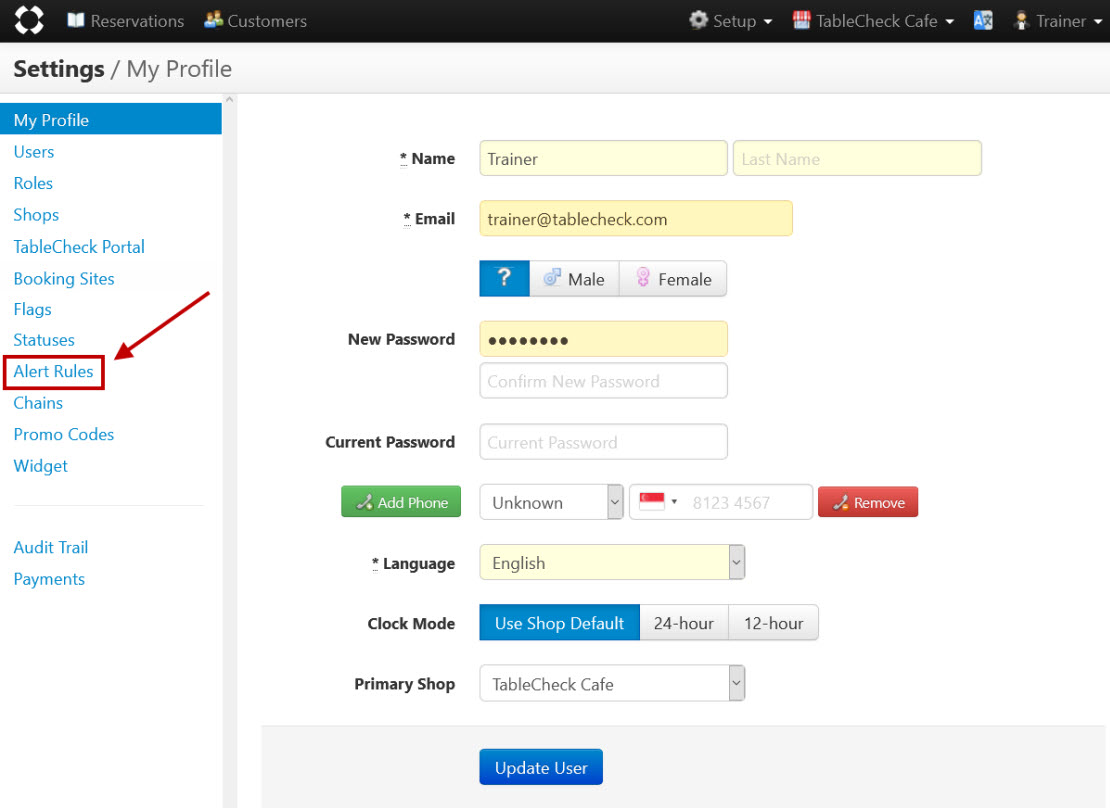Open Chains settings

pos(38,402)
